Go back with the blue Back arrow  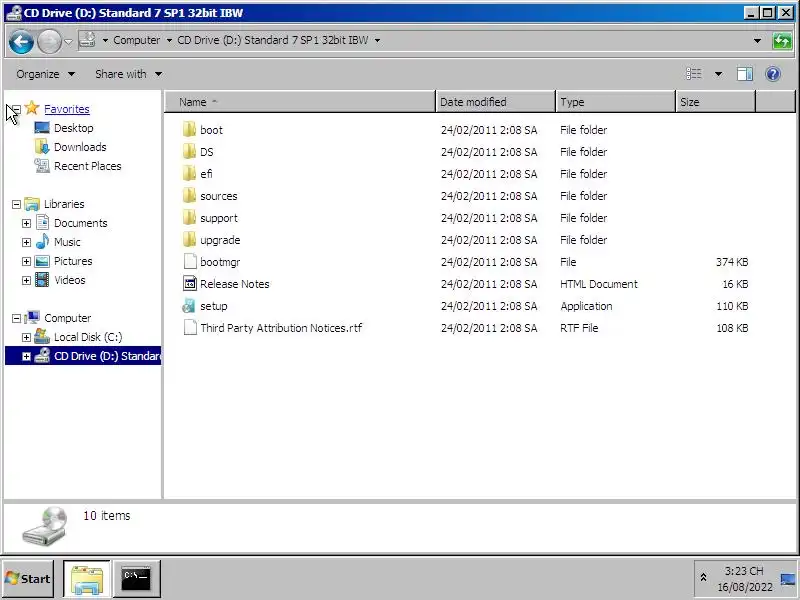21,41
